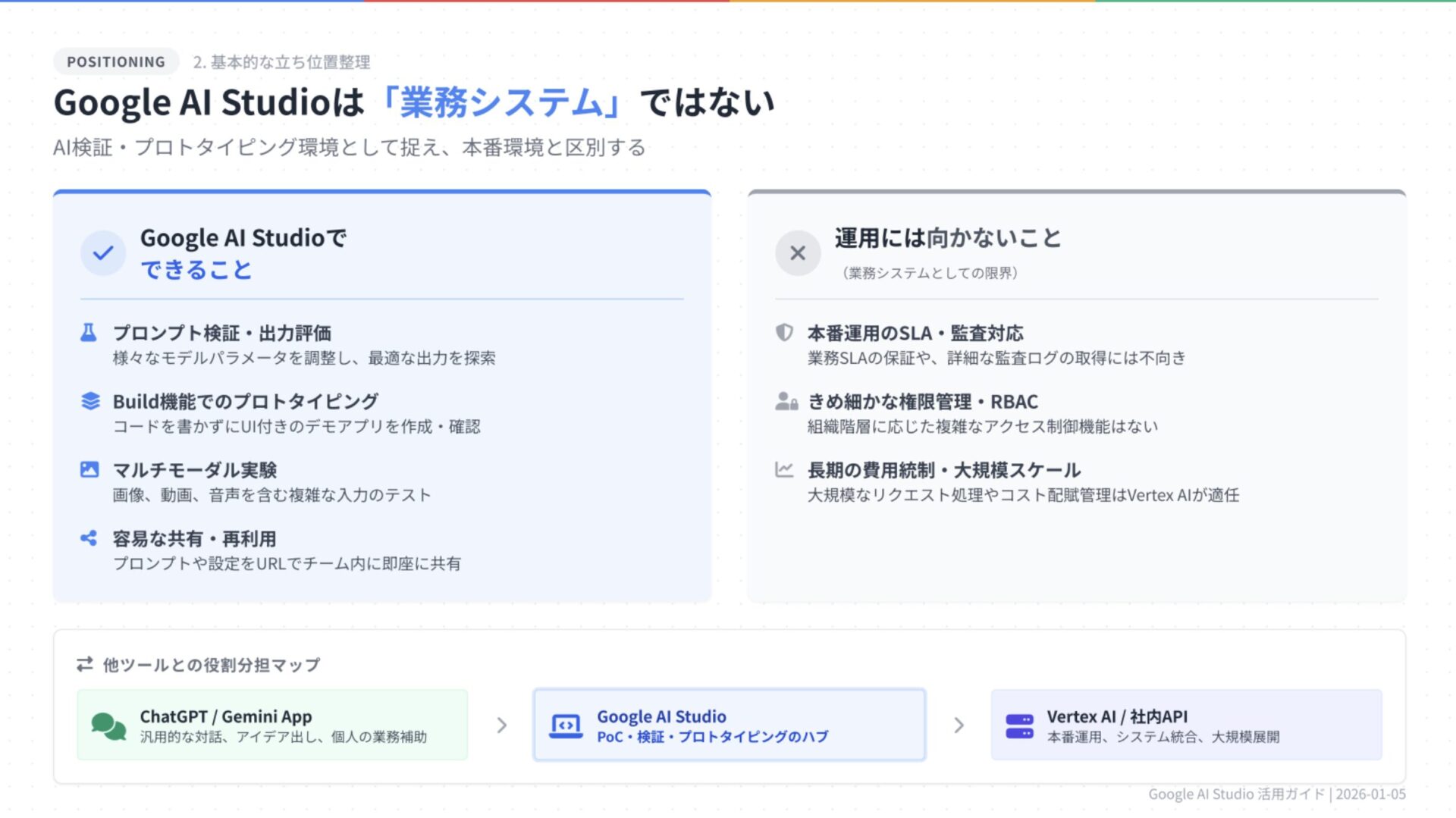Click the gray X circle icon

[x=798, y=253]
